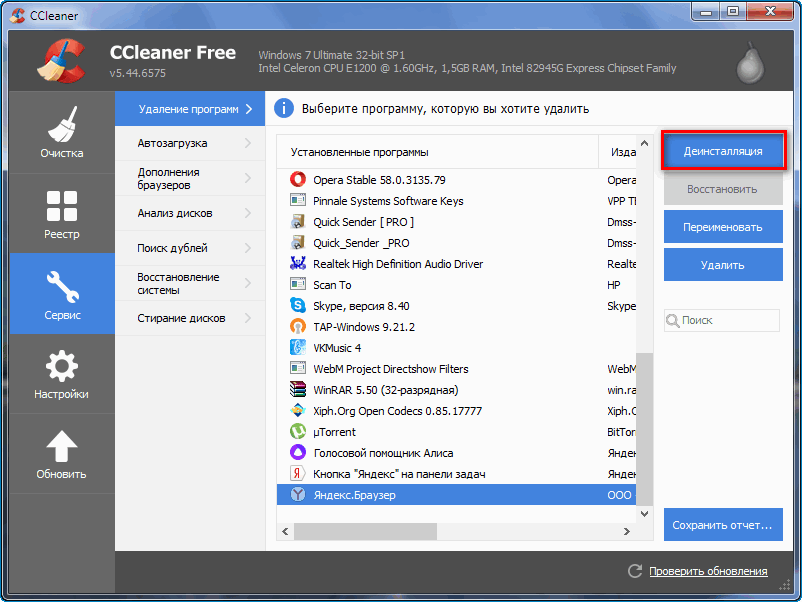
Task: Click the vertical scrollbar up arrow
Action: [644, 143]
